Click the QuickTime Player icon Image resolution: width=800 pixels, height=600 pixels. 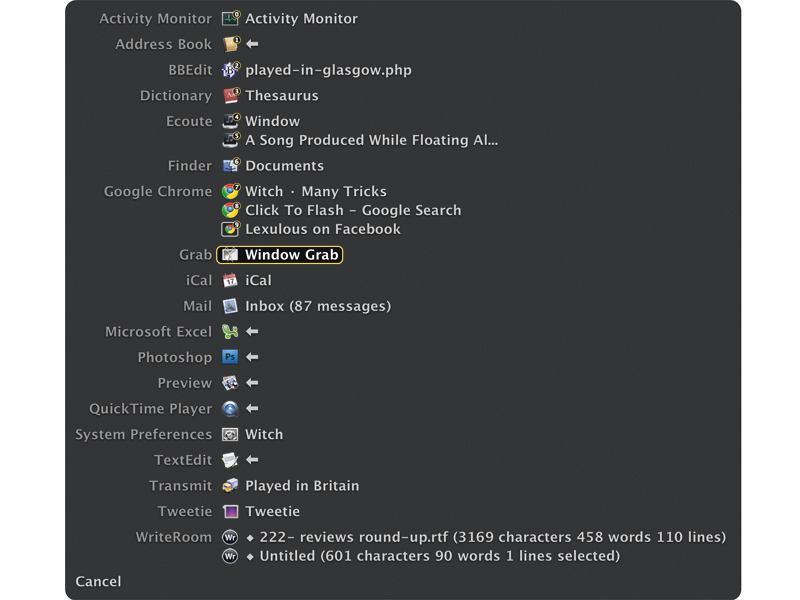click(230, 409)
